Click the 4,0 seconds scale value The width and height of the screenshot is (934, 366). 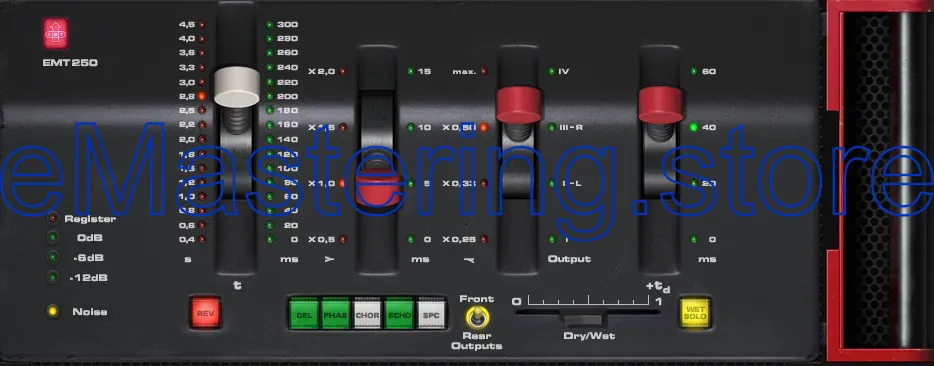pyautogui.click(x=186, y=39)
